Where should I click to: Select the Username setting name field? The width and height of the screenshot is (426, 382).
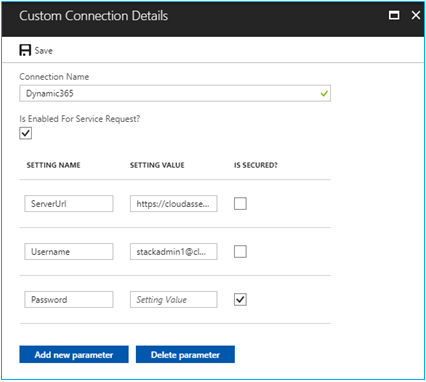69,251
